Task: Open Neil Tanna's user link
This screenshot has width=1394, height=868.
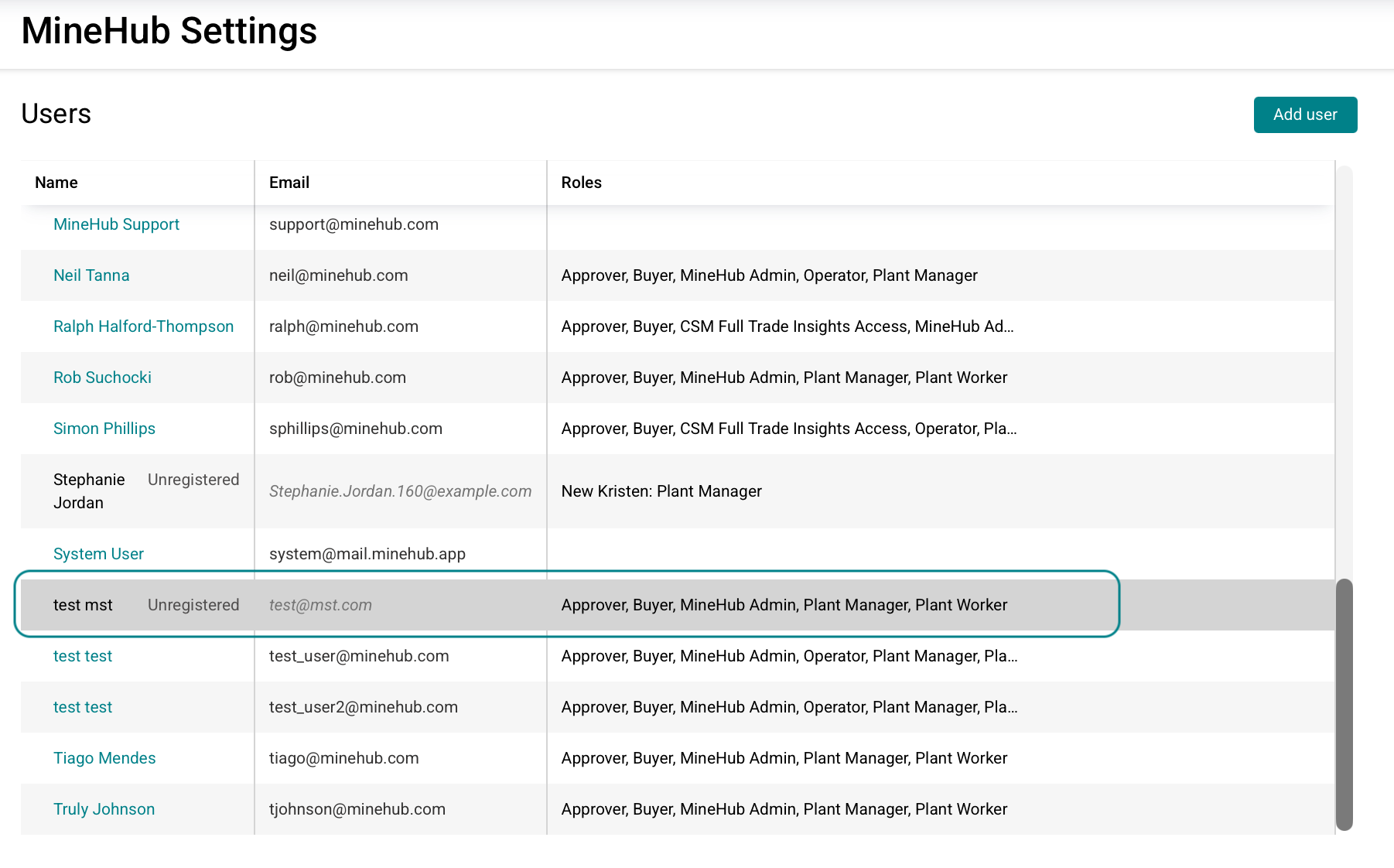Action: click(91, 275)
